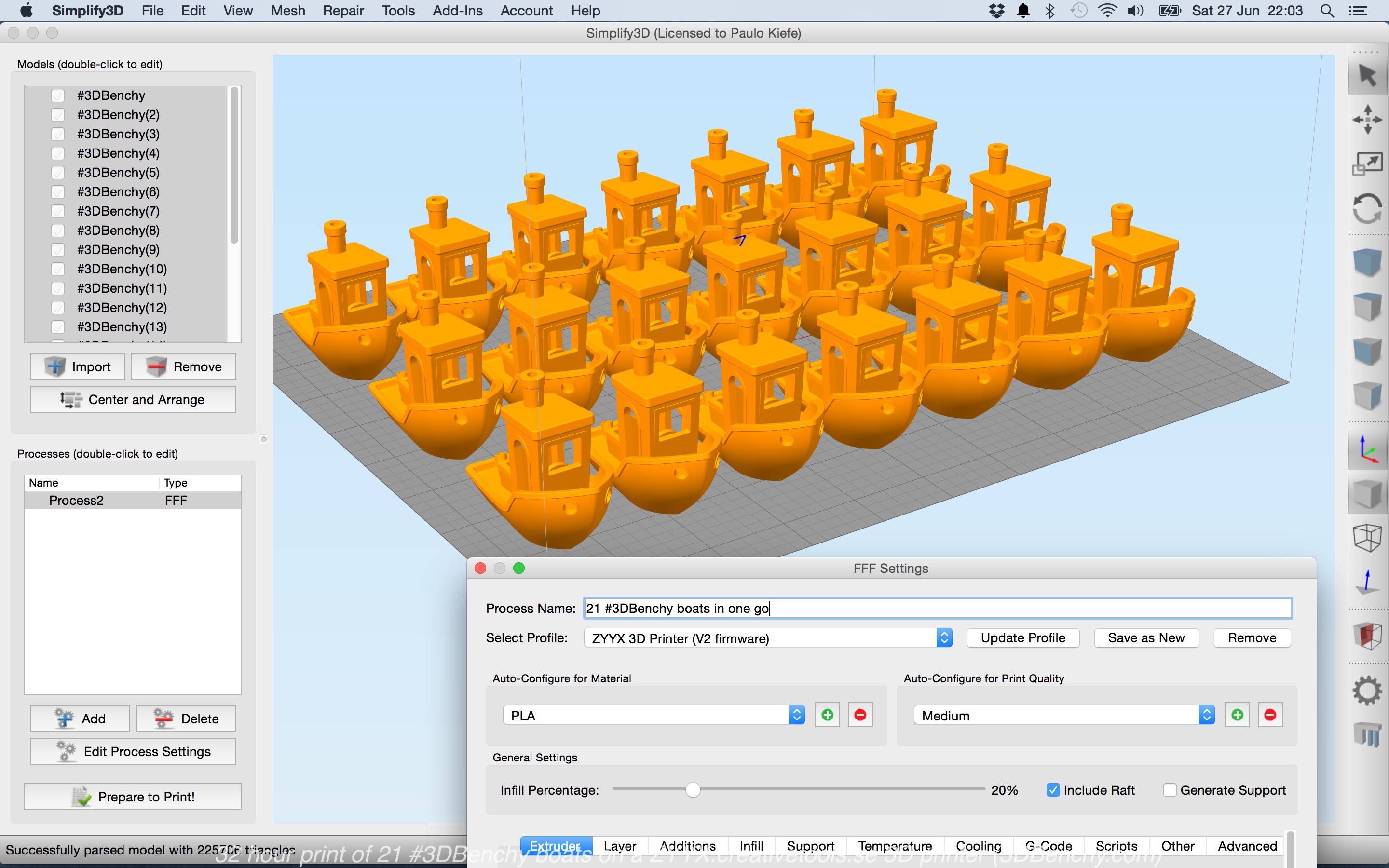This screenshot has width=1389, height=868.
Task: Toggle the wireframe rendering icon
Action: [x=1367, y=539]
